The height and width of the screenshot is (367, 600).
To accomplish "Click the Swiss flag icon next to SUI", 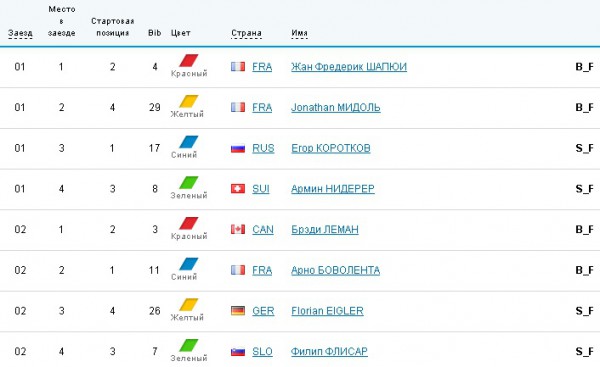I will point(238,189).
